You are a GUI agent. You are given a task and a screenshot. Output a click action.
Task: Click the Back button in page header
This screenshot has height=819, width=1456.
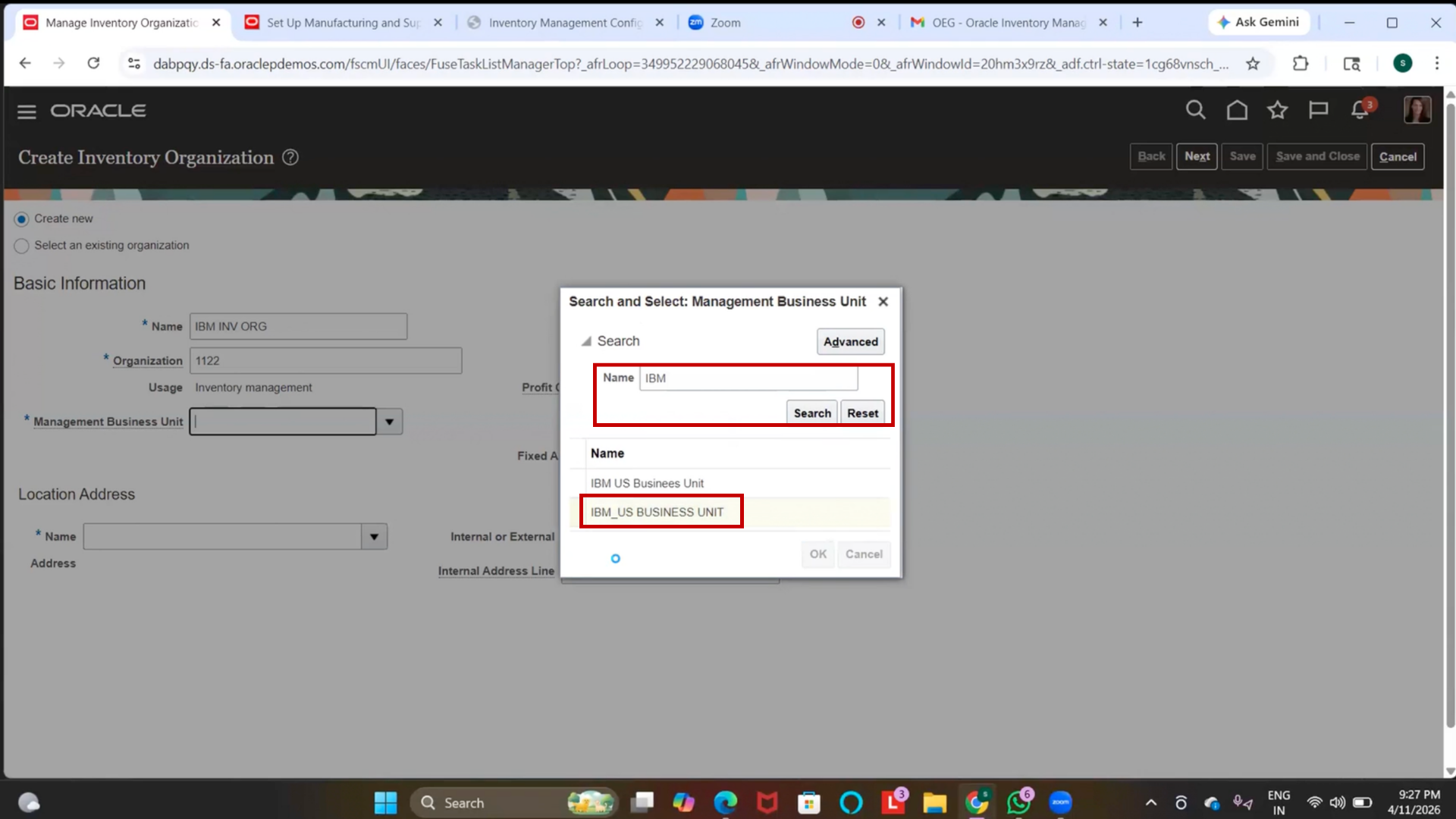coord(1151,156)
